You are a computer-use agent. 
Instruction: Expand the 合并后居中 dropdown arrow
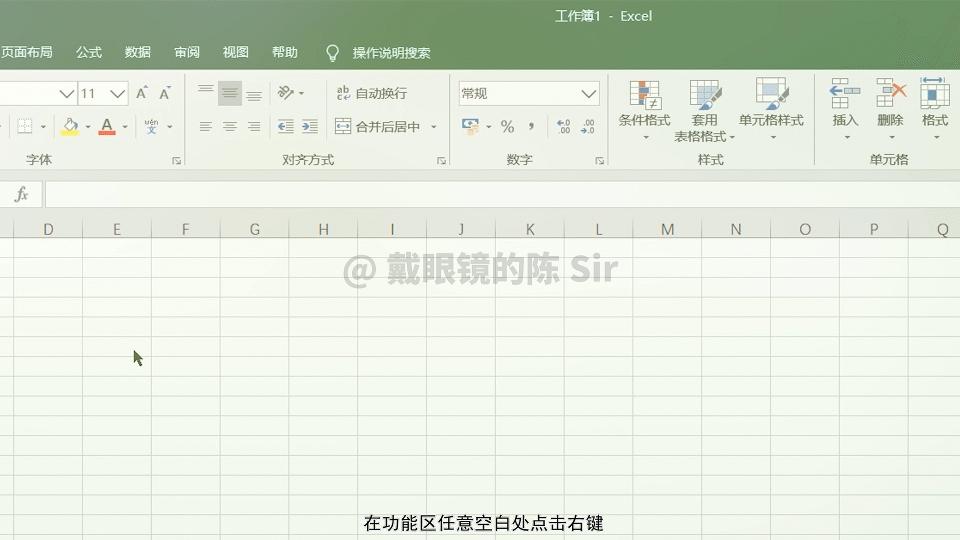click(x=433, y=127)
